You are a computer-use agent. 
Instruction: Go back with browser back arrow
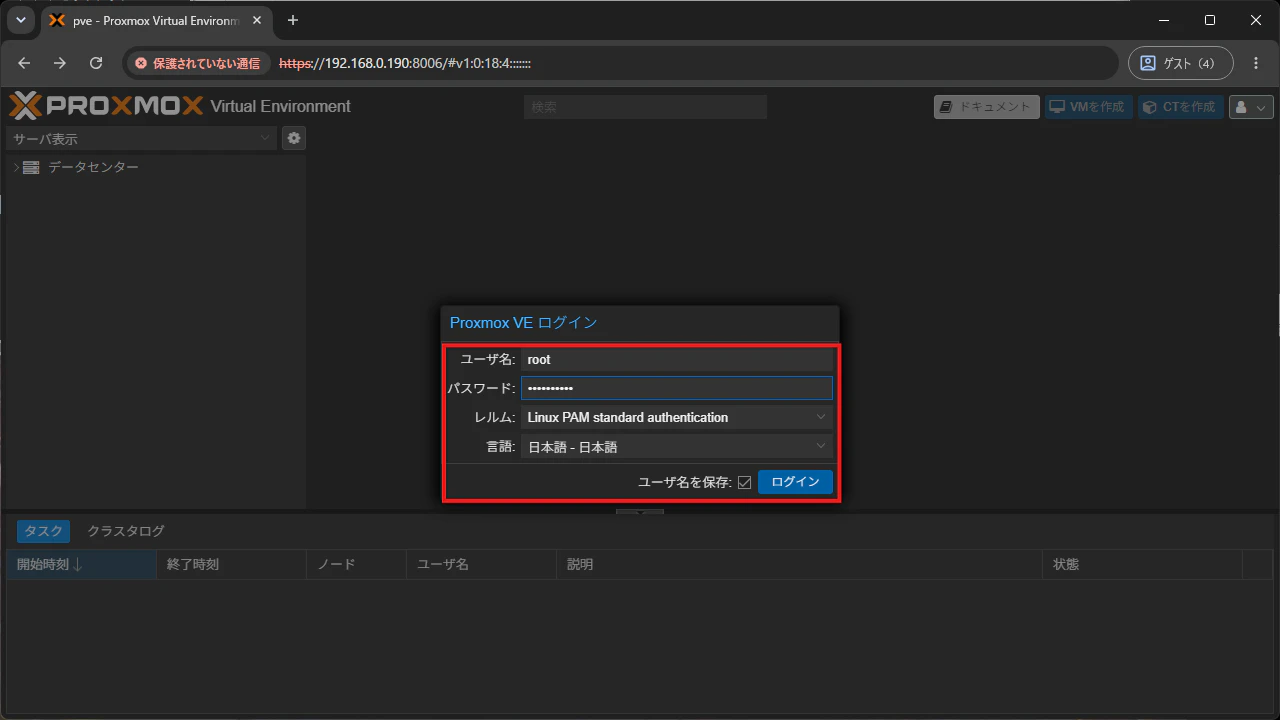25,63
